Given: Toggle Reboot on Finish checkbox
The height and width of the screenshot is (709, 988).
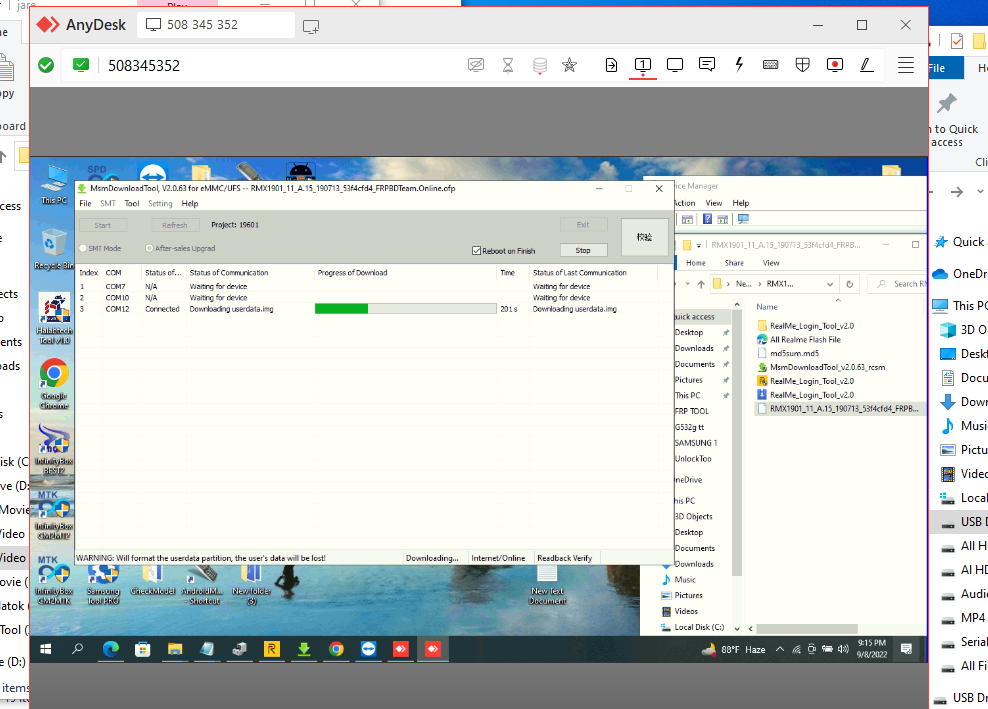Looking at the screenshot, I should pyautogui.click(x=476, y=251).
